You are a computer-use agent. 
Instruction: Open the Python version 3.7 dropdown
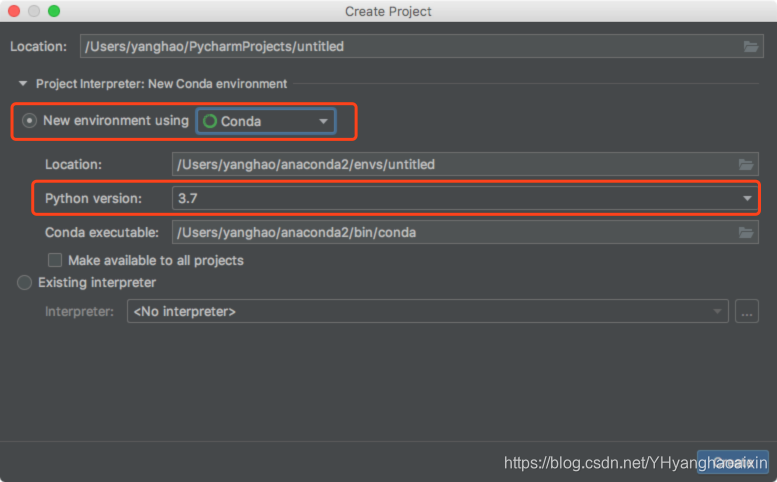coord(465,198)
